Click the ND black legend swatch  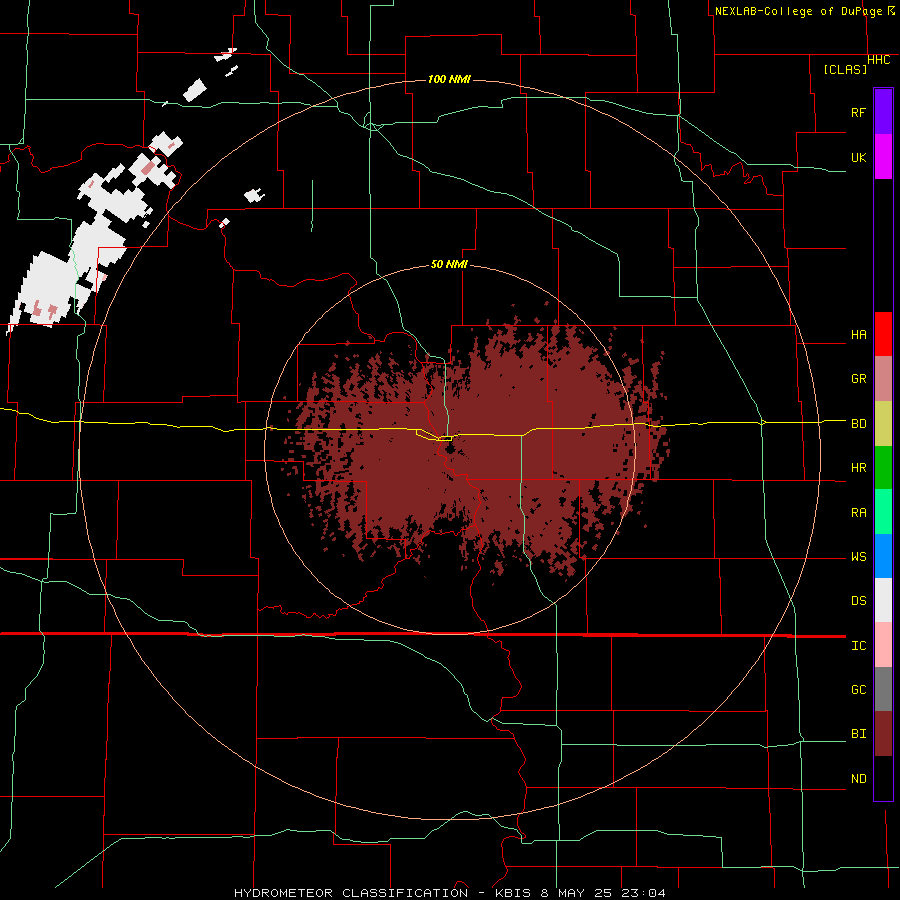[x=883, y=778]
